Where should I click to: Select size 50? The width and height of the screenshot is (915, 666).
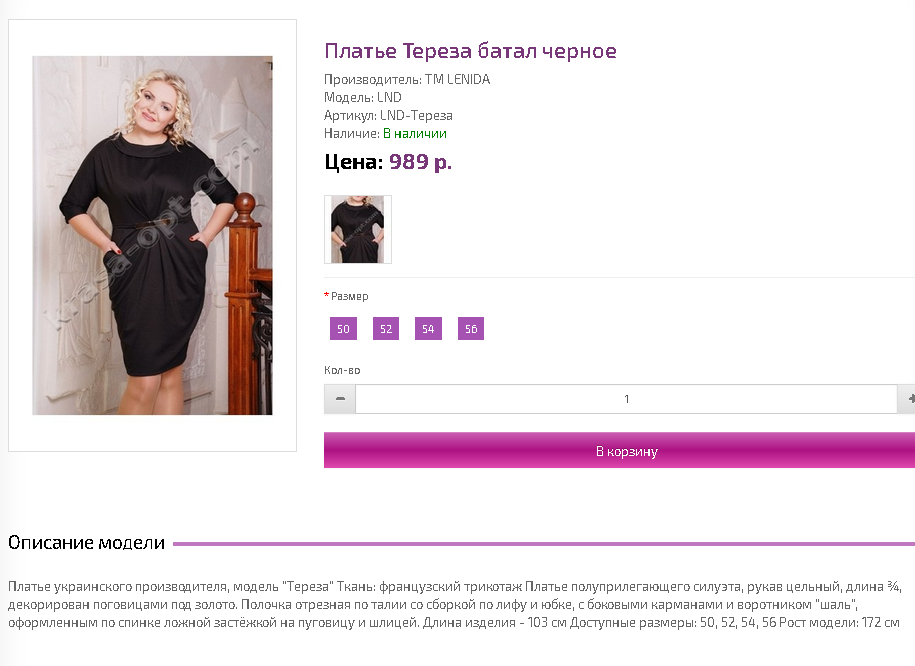pos(343,329)
